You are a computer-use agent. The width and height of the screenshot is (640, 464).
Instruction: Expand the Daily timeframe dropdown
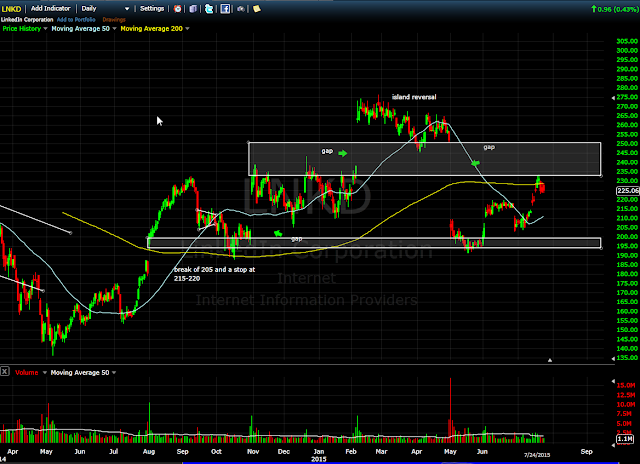pos(127,9)
